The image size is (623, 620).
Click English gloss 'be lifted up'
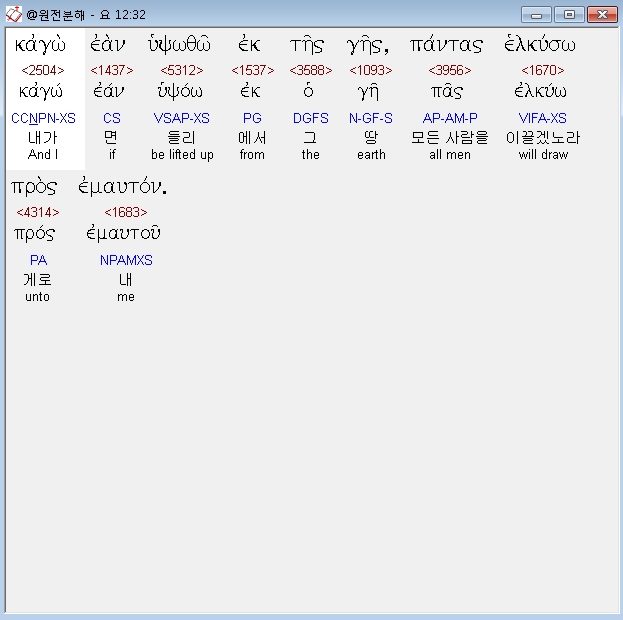coord(182,155)
